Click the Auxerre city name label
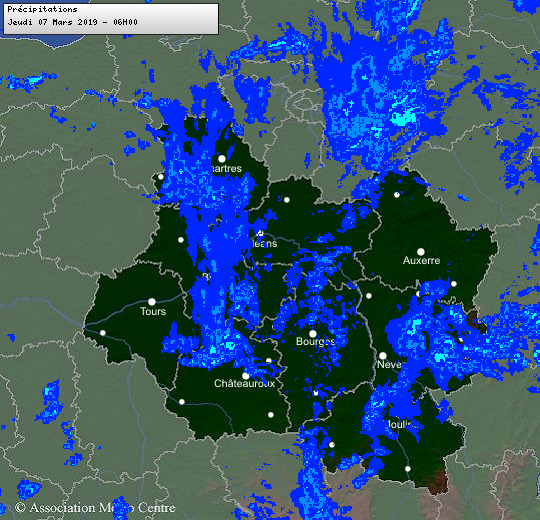The image size is (540, 520). click(x=422, y=260)
